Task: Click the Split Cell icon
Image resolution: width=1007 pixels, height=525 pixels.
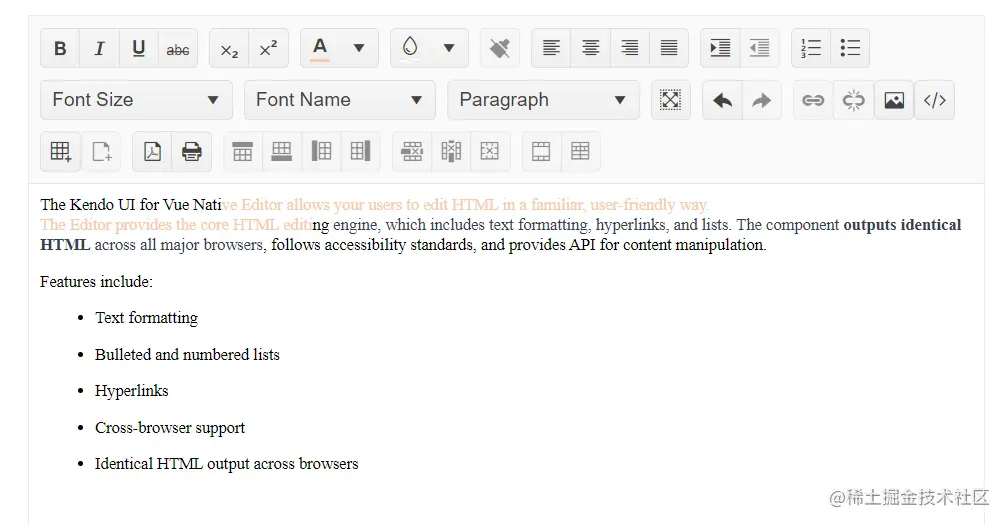Action: (581, 152)
